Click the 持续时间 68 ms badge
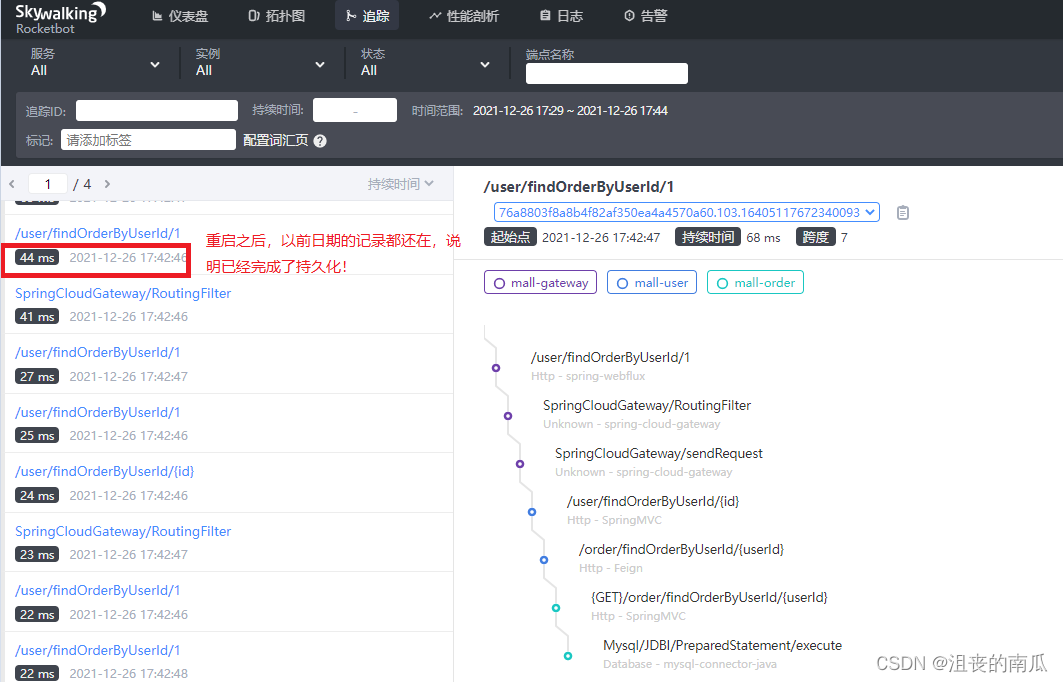 tap(707, 237)
